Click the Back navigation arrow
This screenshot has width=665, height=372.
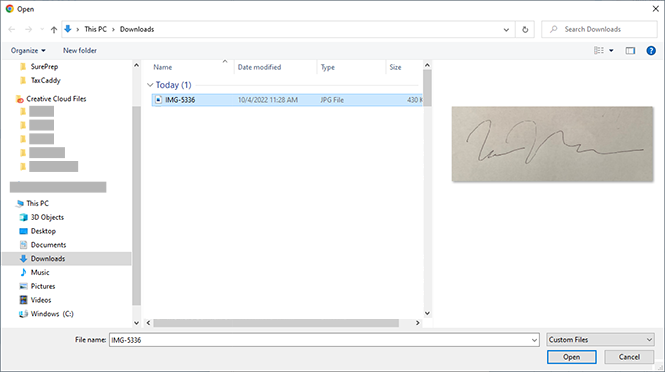click(x=12, y=29)
